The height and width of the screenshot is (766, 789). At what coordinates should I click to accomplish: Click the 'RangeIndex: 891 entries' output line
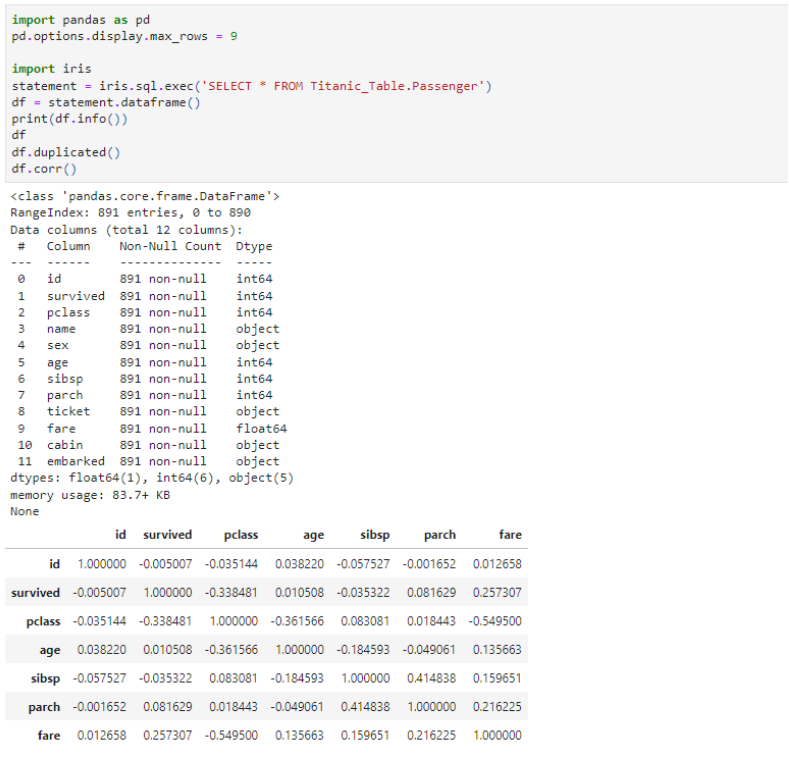coord(130,213)
